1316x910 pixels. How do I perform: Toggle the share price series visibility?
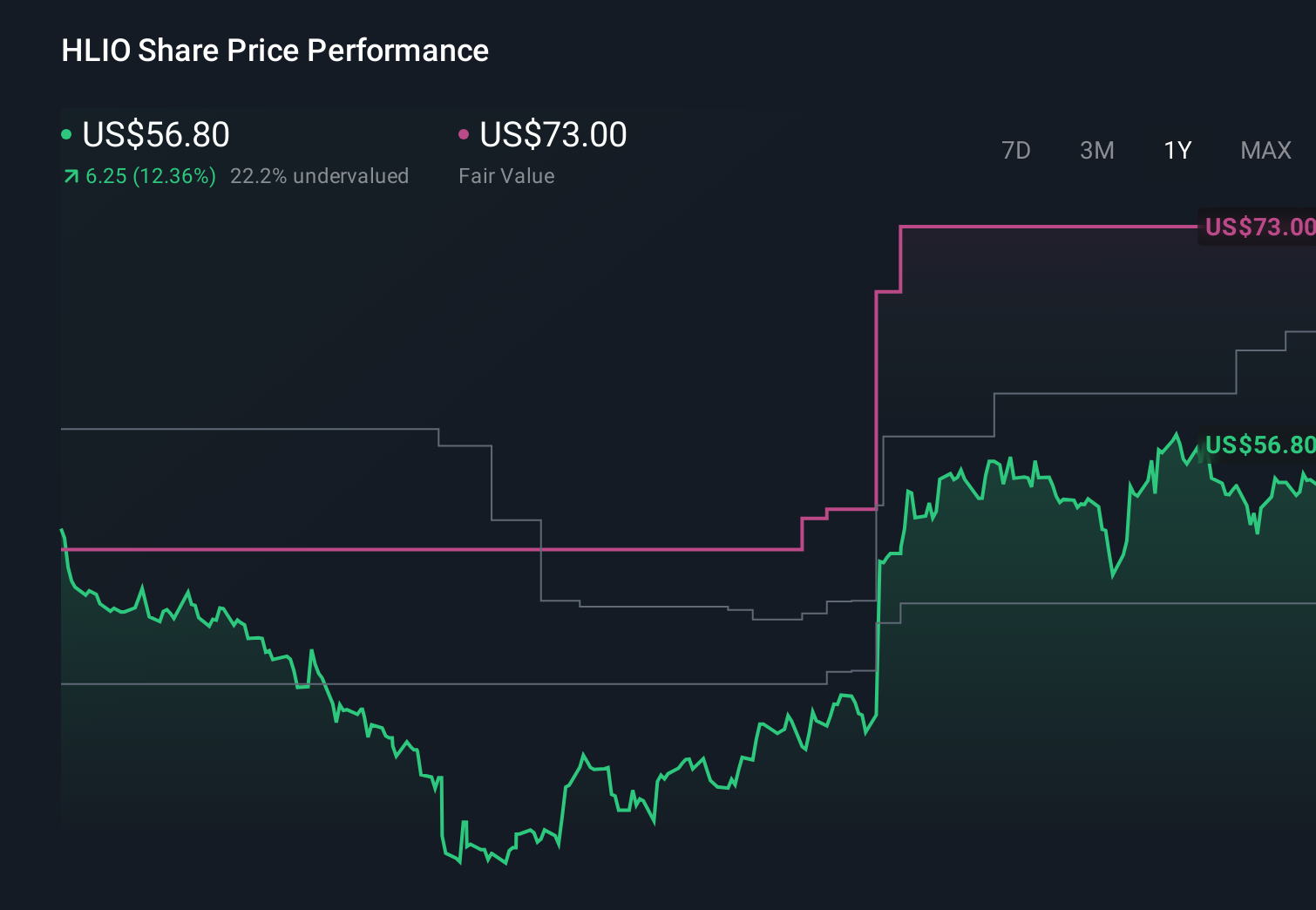[x=155, y=135]
